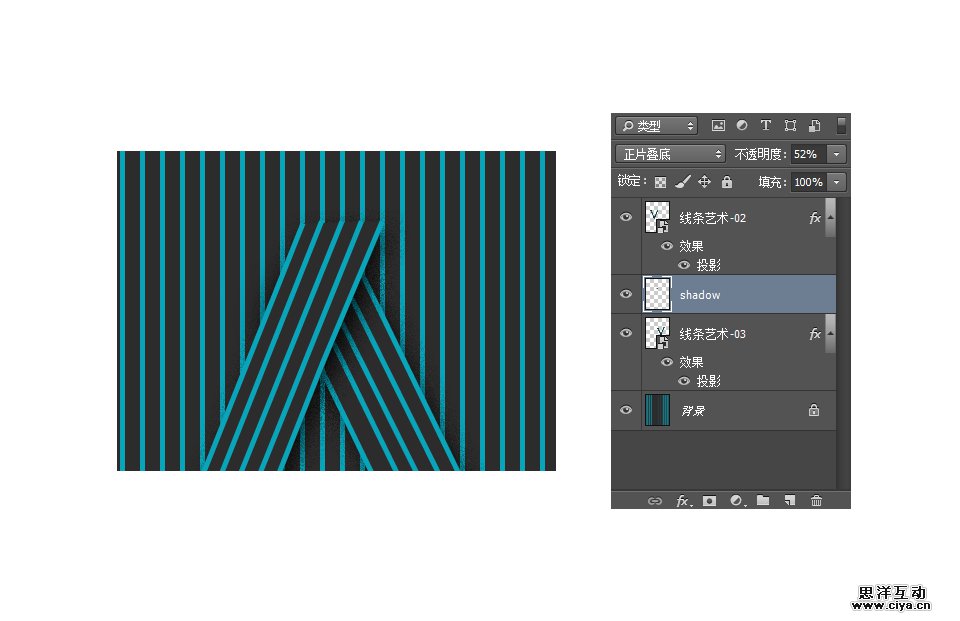The height and width of the screenshot is (621, 960).
Task: Hide the shadow layer
Action: [x=626, y=294]
